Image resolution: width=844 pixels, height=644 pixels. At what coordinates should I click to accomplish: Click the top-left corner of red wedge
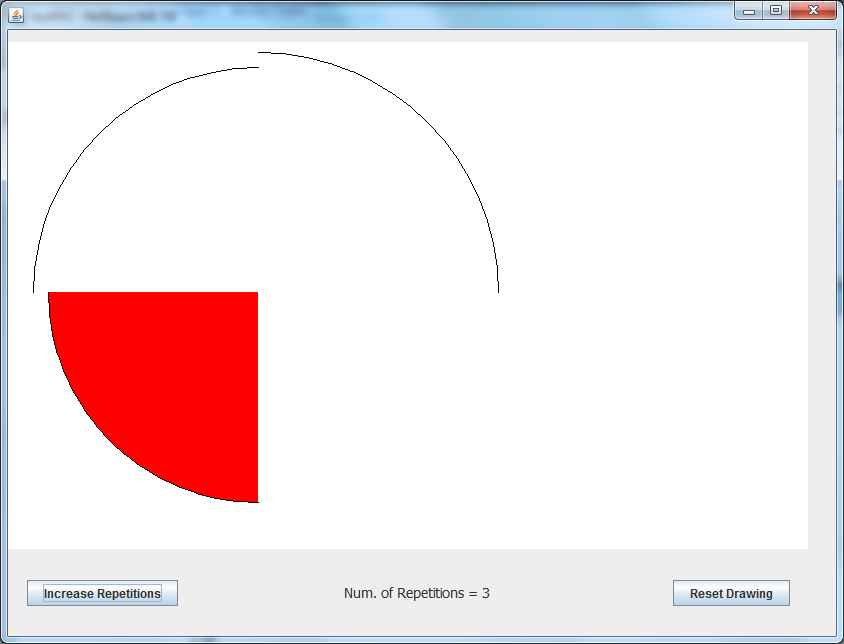[x=51, y=294]
